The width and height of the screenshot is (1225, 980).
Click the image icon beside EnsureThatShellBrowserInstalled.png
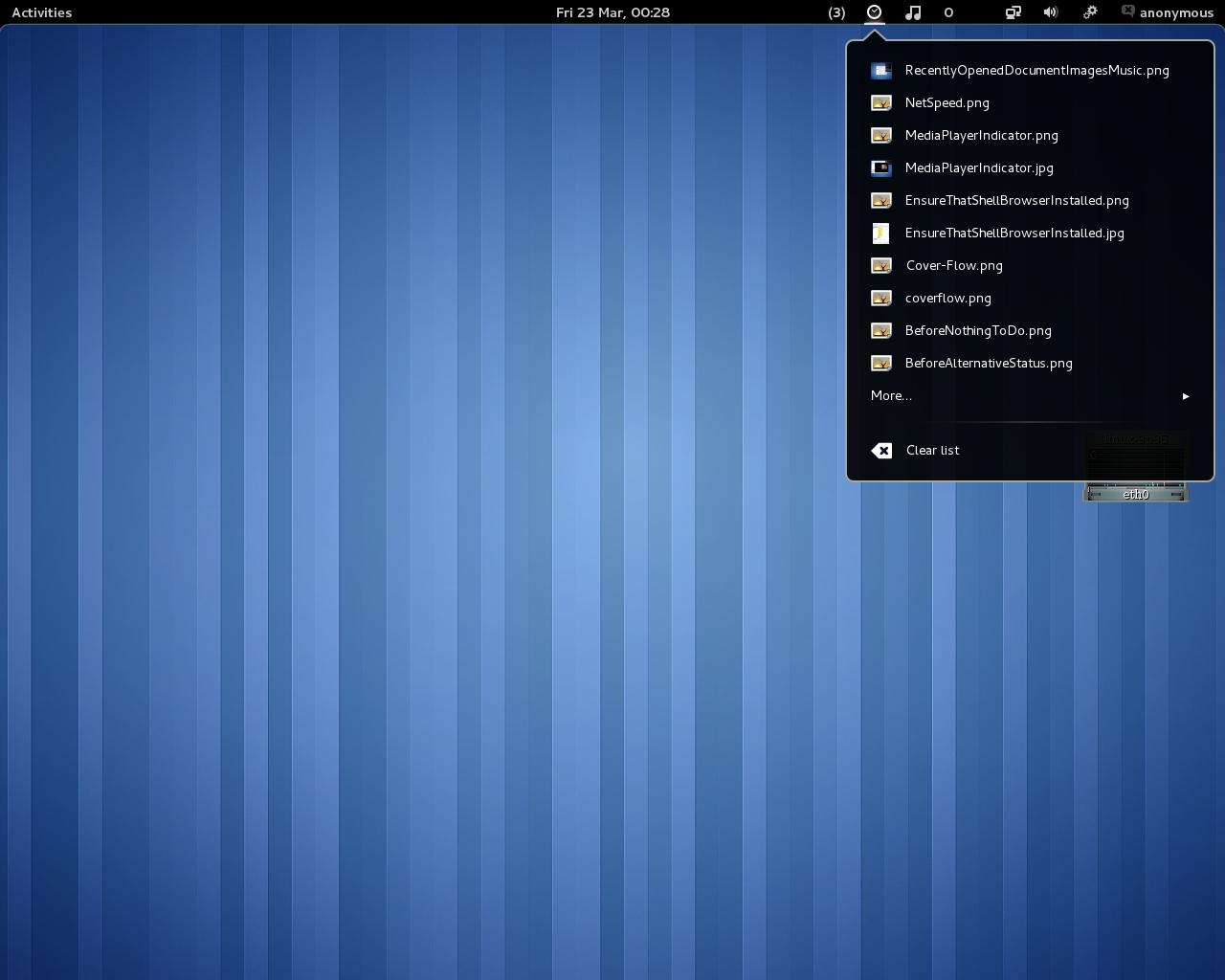point(881,201)
